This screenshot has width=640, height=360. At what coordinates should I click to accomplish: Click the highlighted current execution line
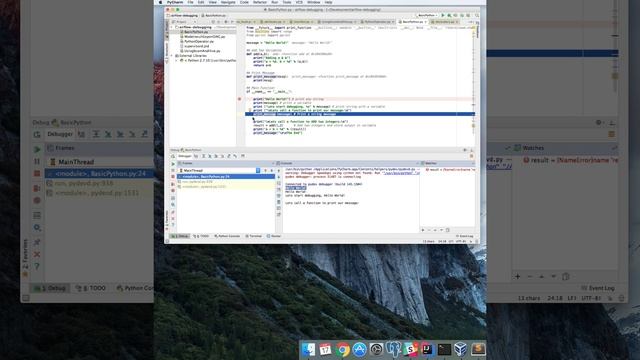(x=359, y=114)
